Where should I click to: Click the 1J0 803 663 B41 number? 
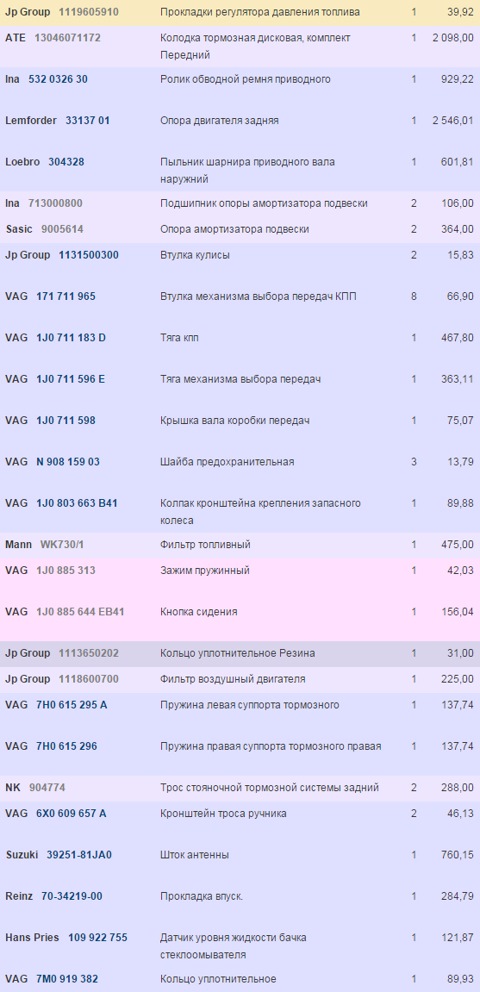point(77,503)
